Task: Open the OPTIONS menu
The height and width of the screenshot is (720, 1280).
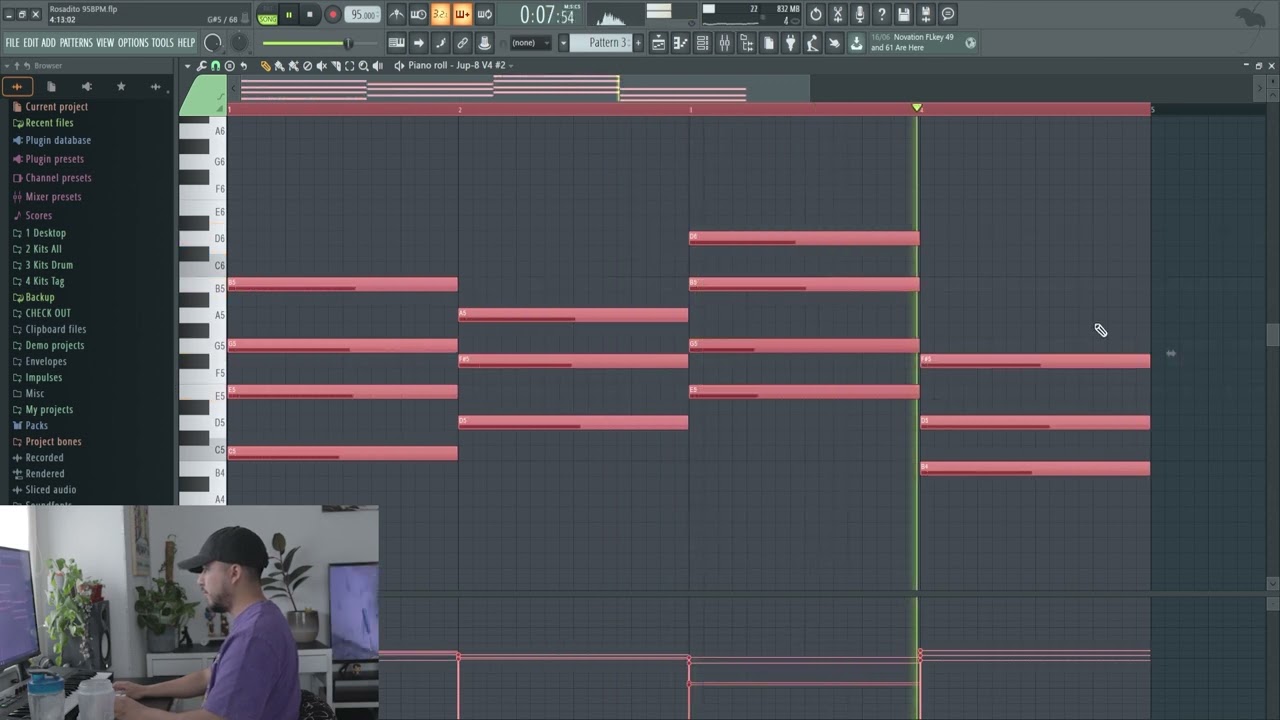Action: coord(133,43)
